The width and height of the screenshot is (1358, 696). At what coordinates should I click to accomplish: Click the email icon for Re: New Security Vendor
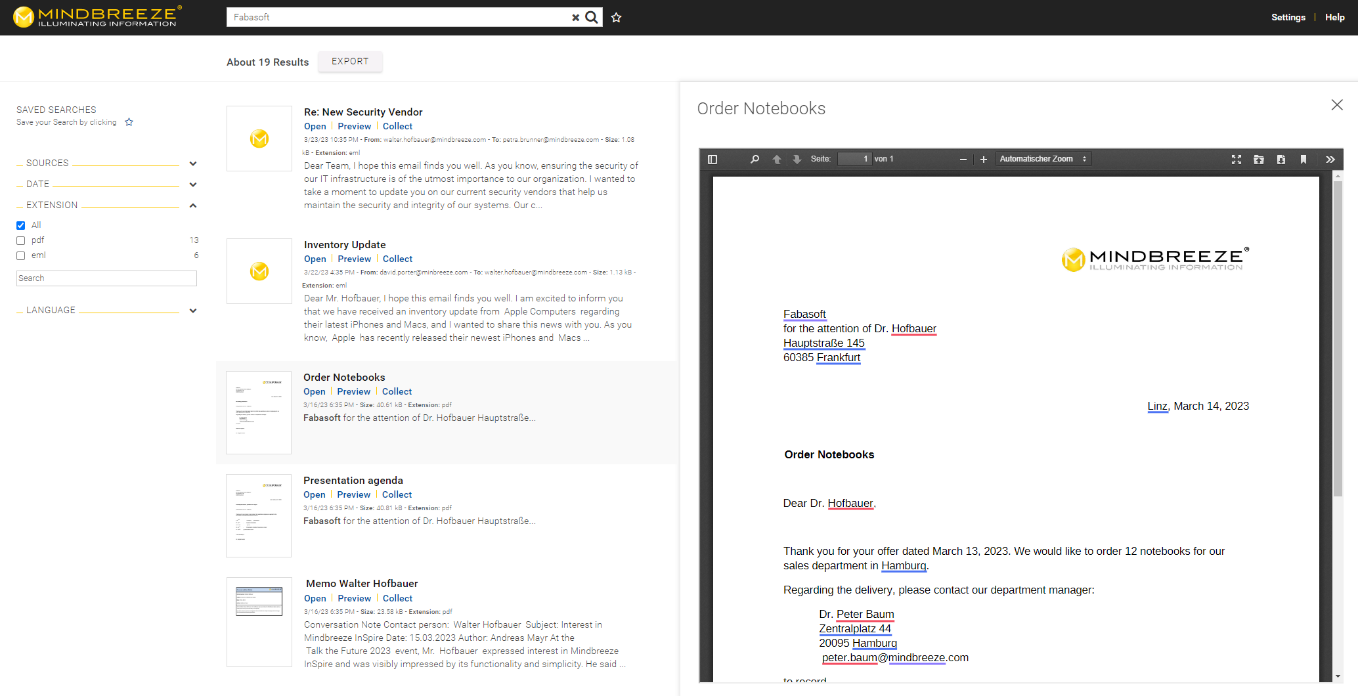259,138
